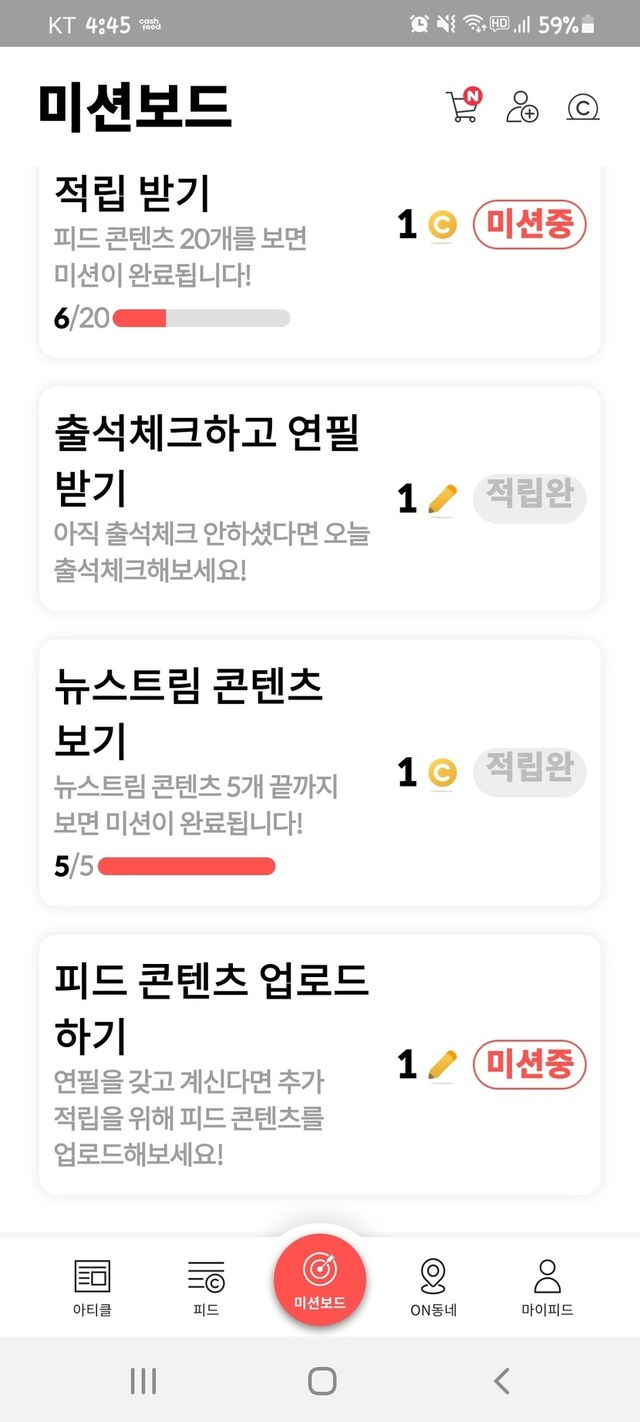Tap 미션중 button for 피드 콘텐츠 업로드
The image size is (640, 1422).
click(x=529, y=1064)
